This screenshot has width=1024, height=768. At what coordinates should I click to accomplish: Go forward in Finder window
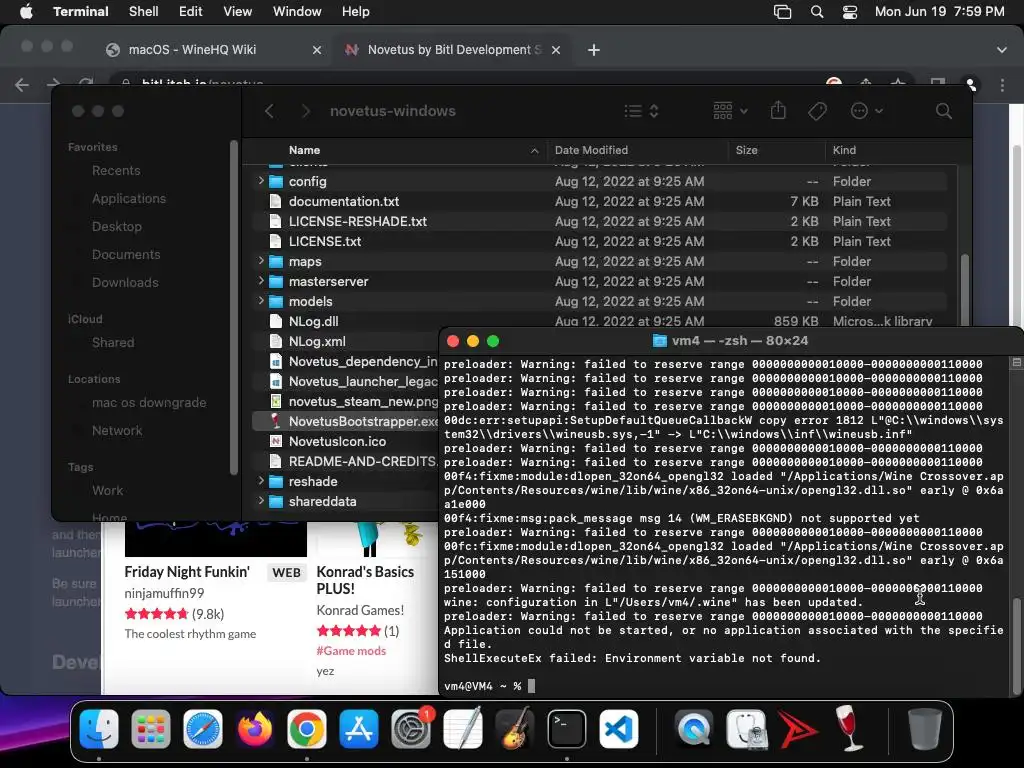click(306, 111)
